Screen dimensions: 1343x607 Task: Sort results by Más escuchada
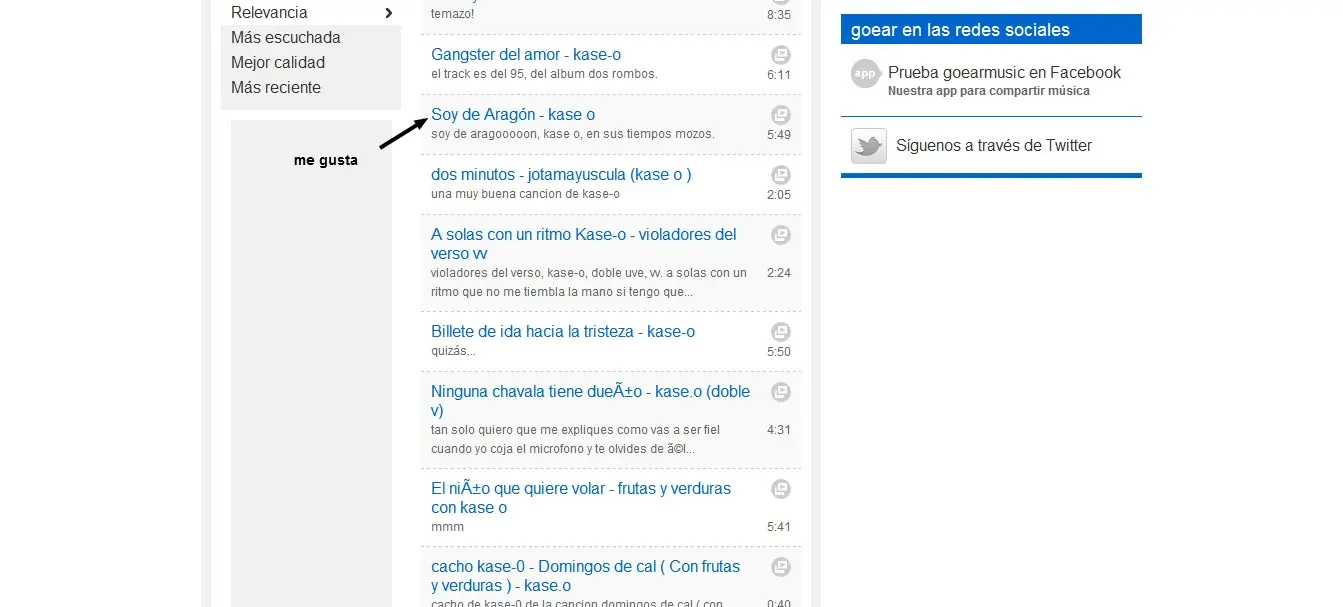pos(286,38)
